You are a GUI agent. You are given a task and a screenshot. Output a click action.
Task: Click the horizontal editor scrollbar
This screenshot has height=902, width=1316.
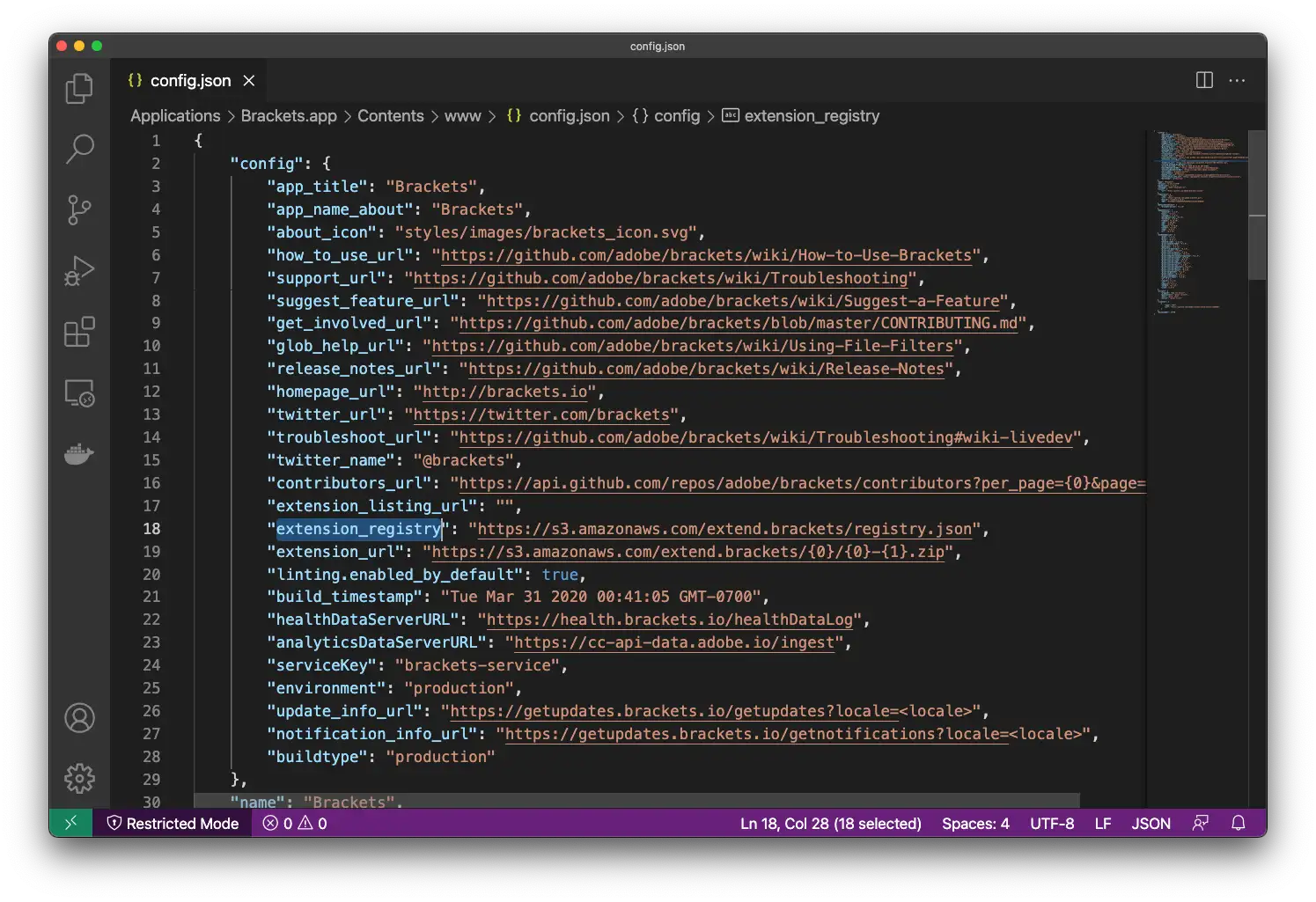pos(636,800)
